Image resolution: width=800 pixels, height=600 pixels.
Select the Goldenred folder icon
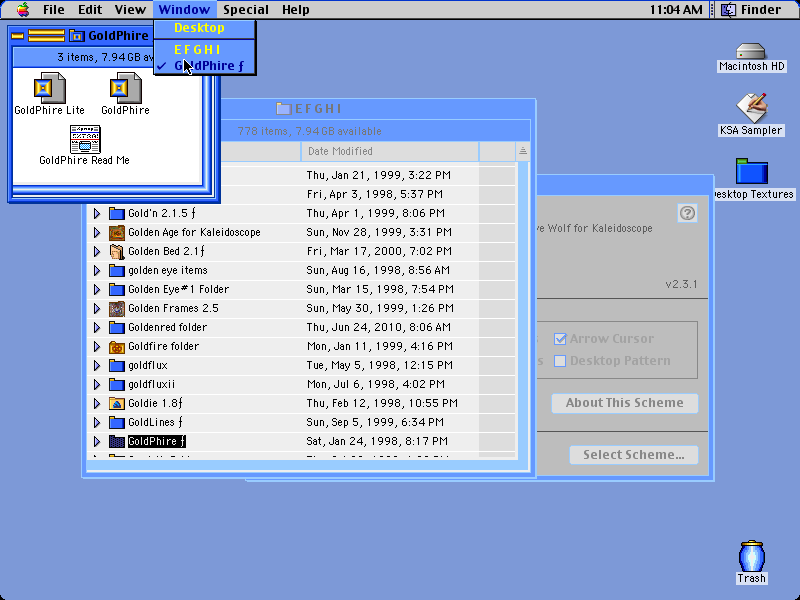[x=117, y=328]
